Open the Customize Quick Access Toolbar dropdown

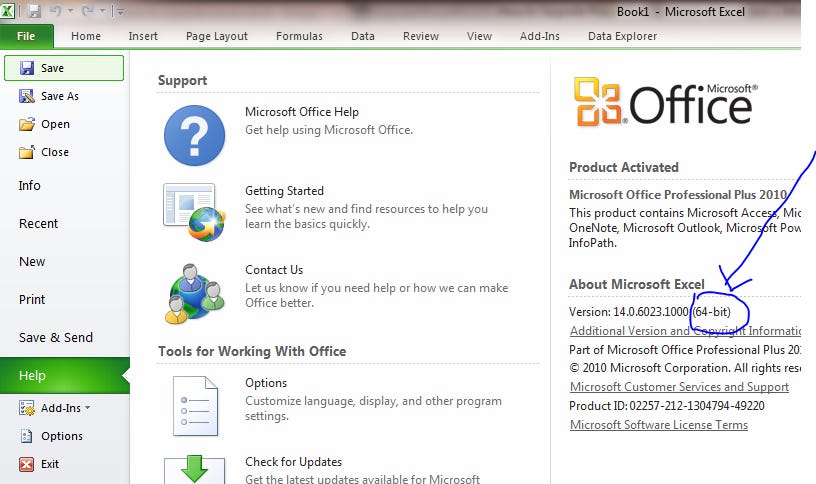click(120, 11)
